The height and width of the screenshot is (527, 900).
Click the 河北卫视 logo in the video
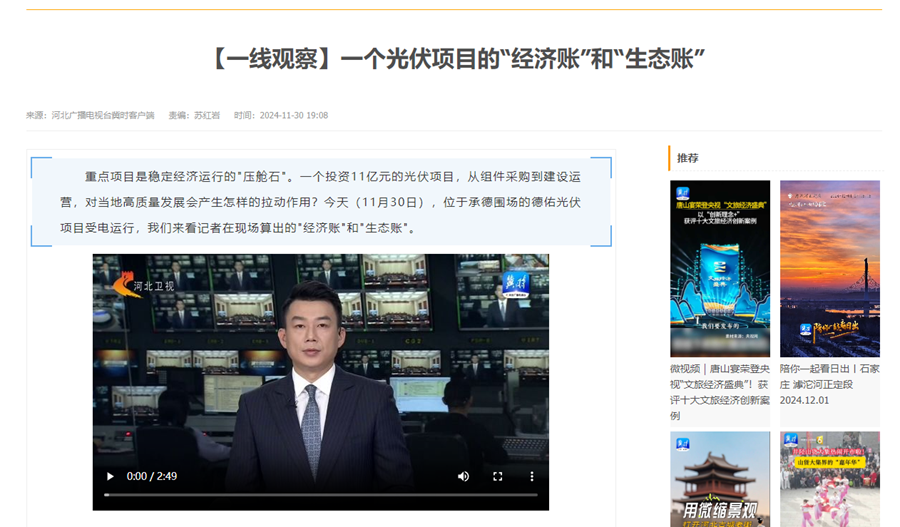tap(143, 285)
